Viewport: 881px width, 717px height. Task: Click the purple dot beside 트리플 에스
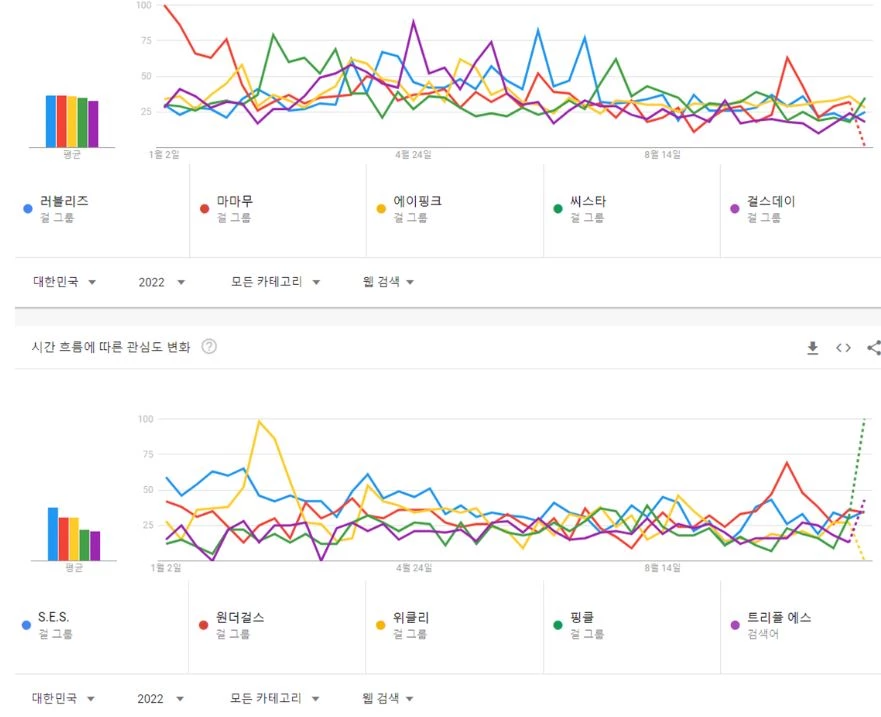coord(734,625)
